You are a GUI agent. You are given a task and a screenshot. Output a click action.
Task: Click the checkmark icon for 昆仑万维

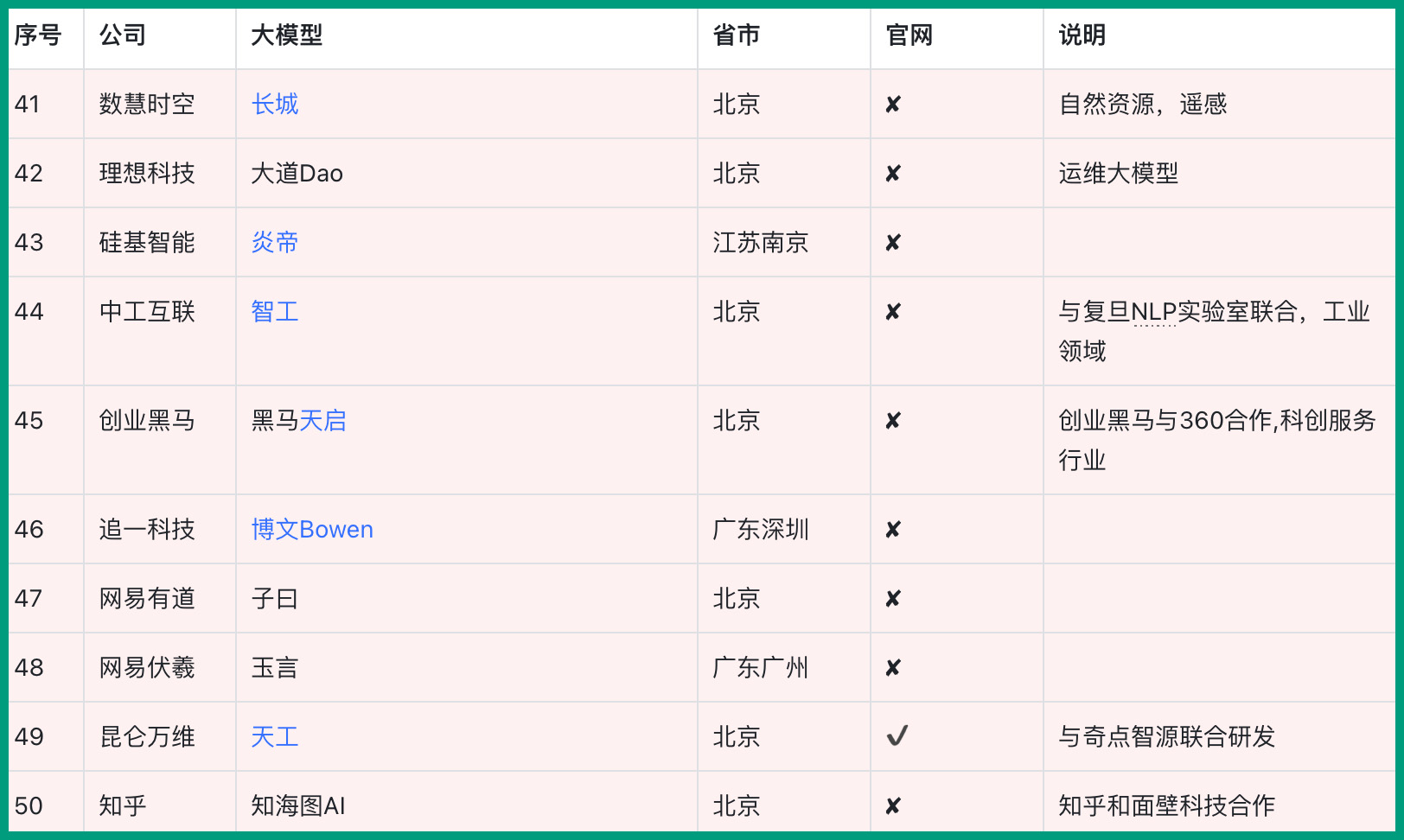[897, 736]
